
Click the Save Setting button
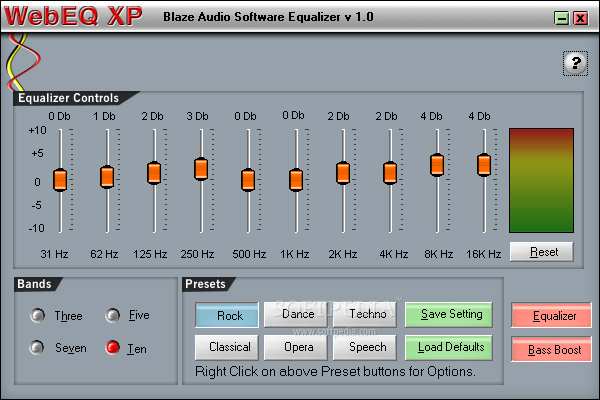(449, 315)
